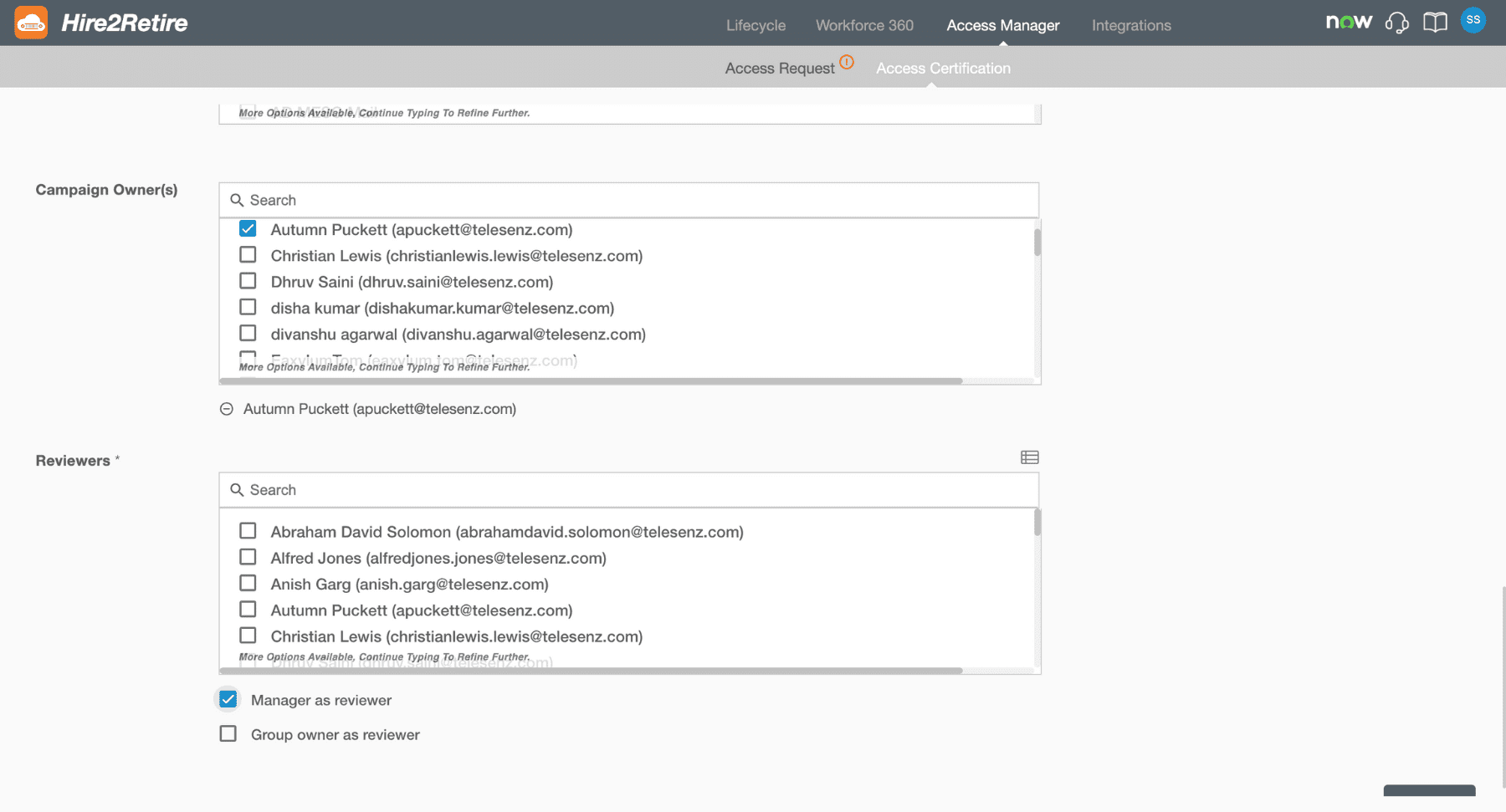
Task: Check divanshu agarwal in Campaign Owners
Action: (248, 333)
